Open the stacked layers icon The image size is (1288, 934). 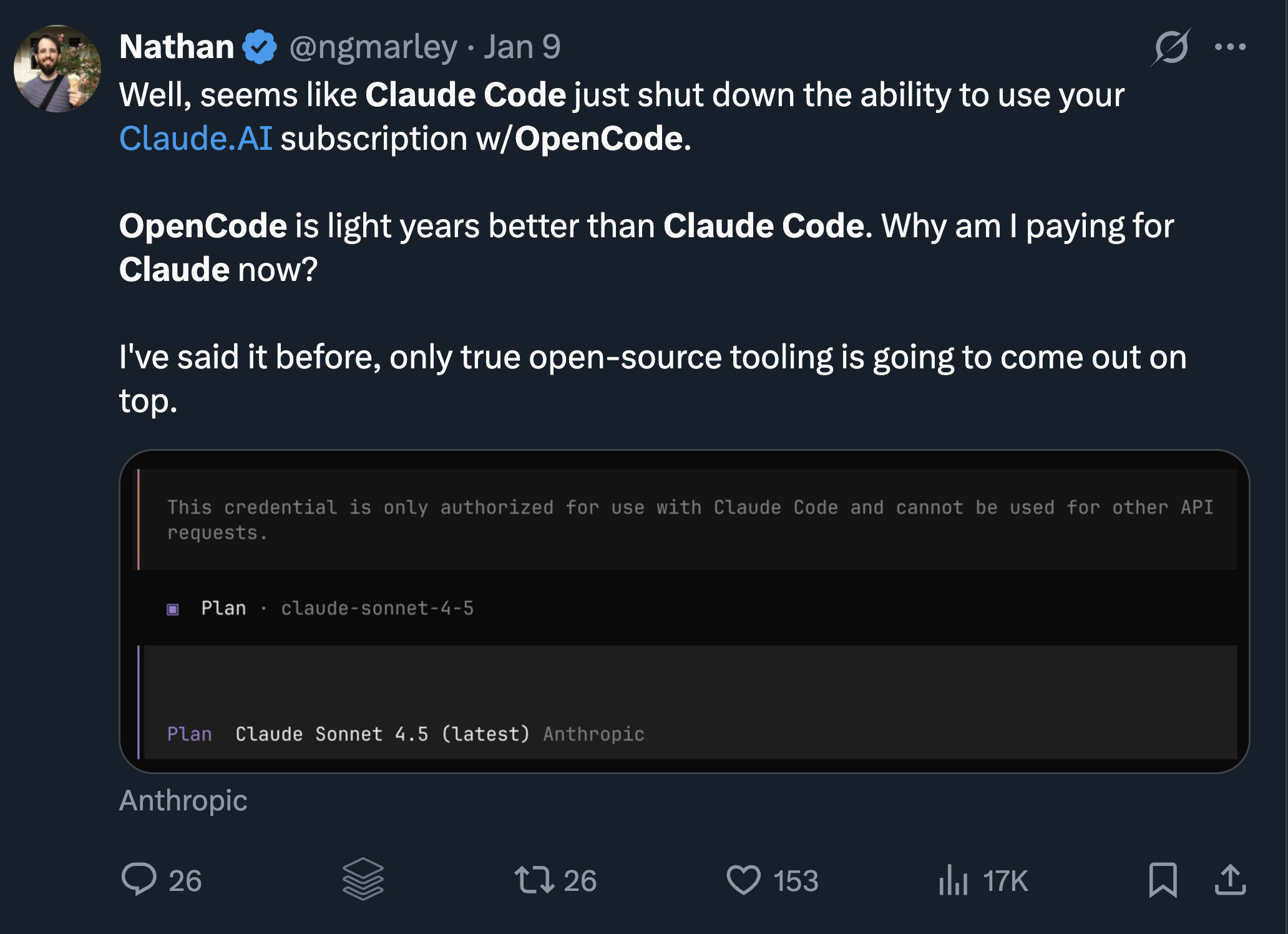click(363, 879)
